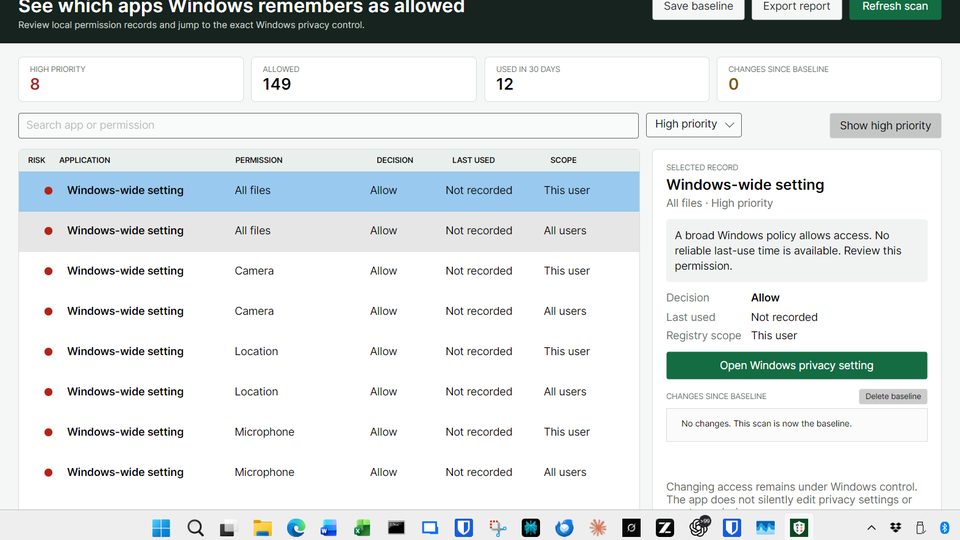Viewport: 960px width, 540px height.
Task: Open the Bitwarden icon beside ChatGPT
Action: coord(732,527)
